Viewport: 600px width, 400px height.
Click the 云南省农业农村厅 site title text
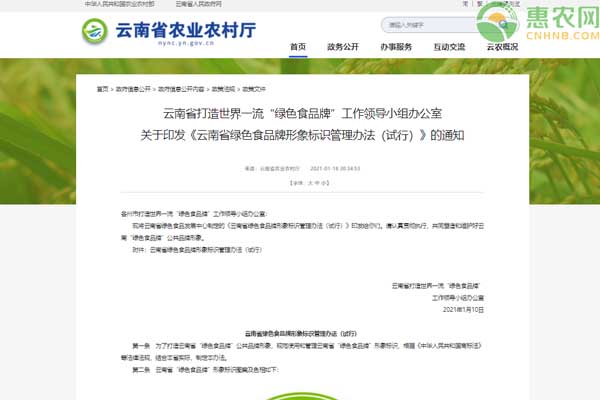pos(186,30)
